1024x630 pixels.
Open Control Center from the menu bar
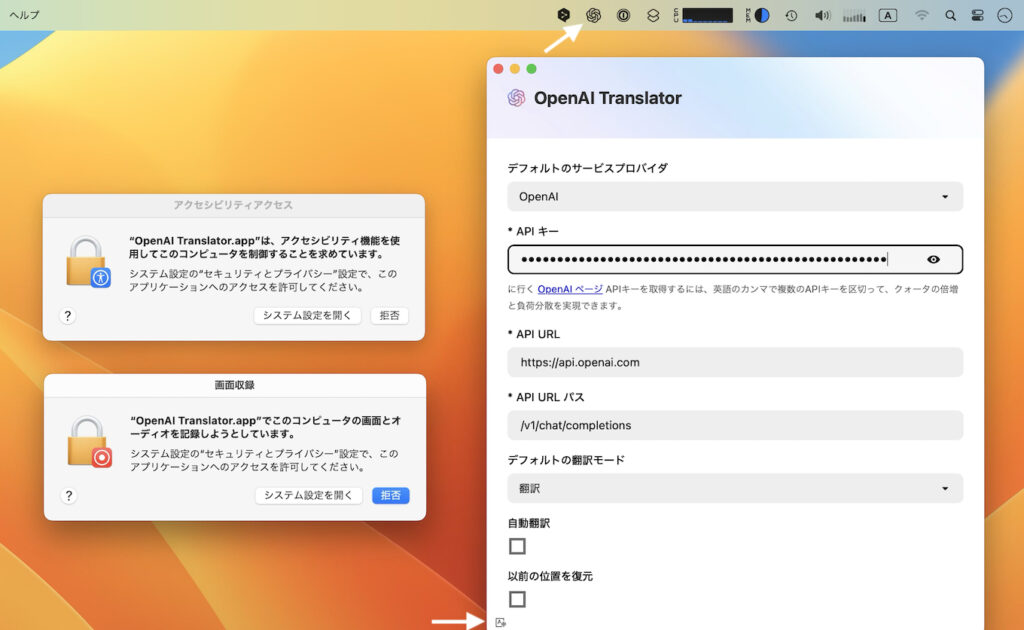point(978,15)
